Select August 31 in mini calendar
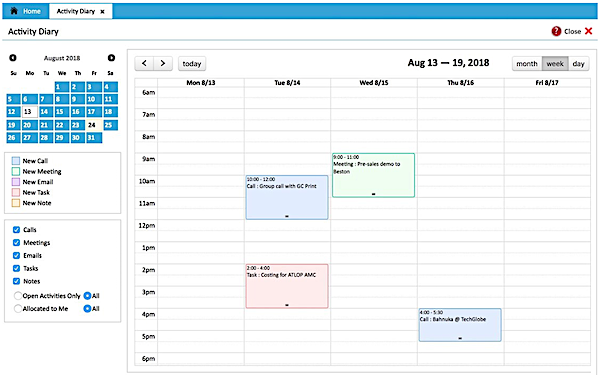This screenshot has height=375, width=600. click(x=93, y=138)
